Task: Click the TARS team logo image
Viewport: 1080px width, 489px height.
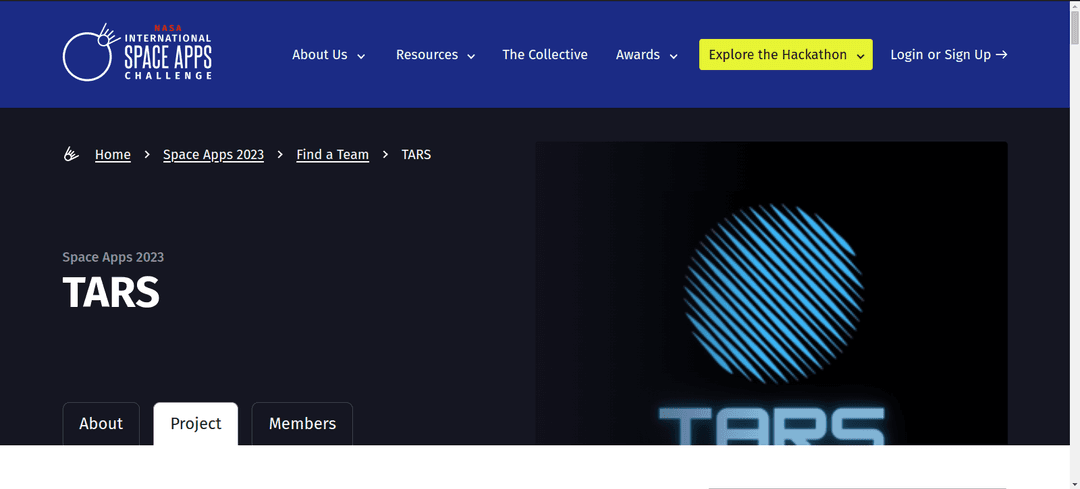Action: tap(771, 293)
